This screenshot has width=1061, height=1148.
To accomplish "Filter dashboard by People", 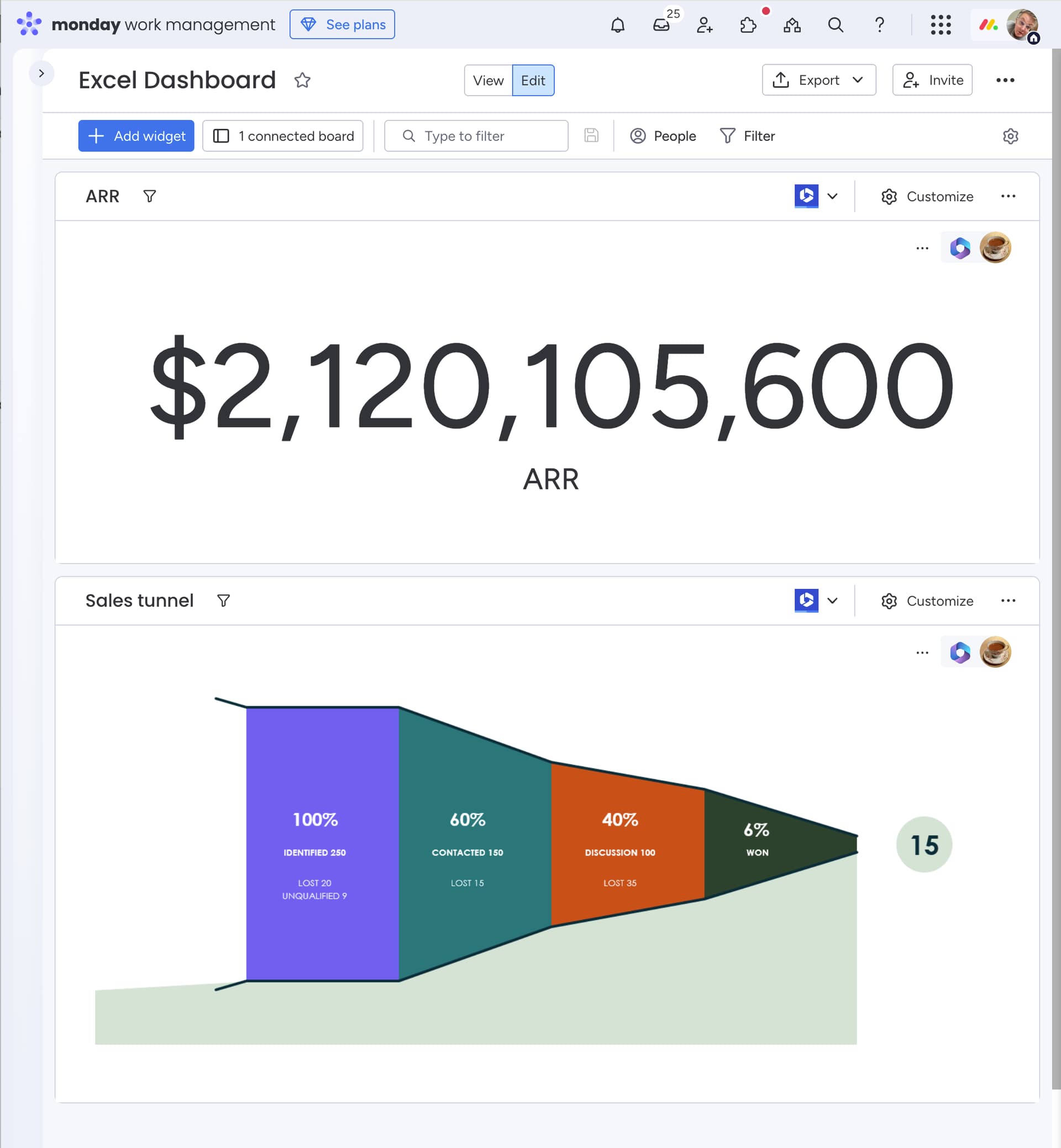I will (x=663, y=136).
